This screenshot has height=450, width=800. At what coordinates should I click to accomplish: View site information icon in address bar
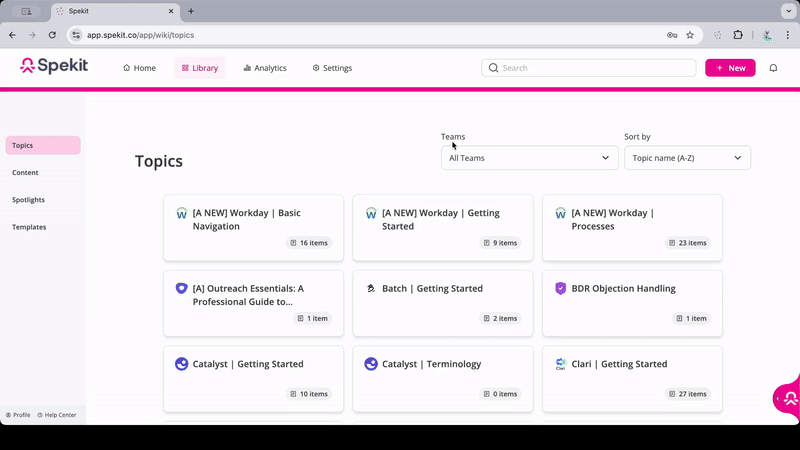click(76, 35)
